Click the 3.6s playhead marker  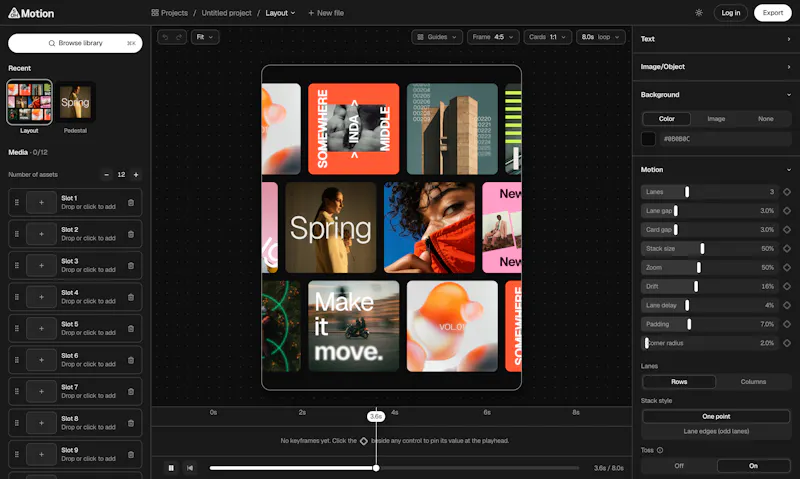coord(376,416)
